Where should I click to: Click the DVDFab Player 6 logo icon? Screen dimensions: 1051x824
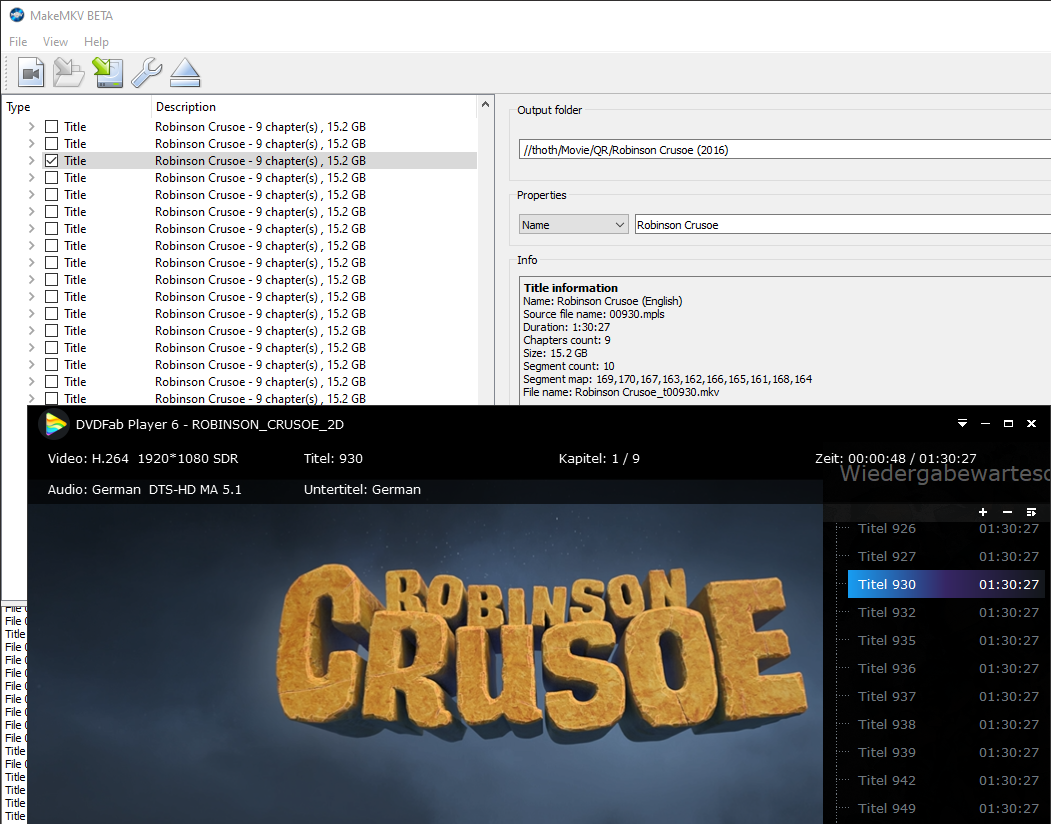(53, 424)
